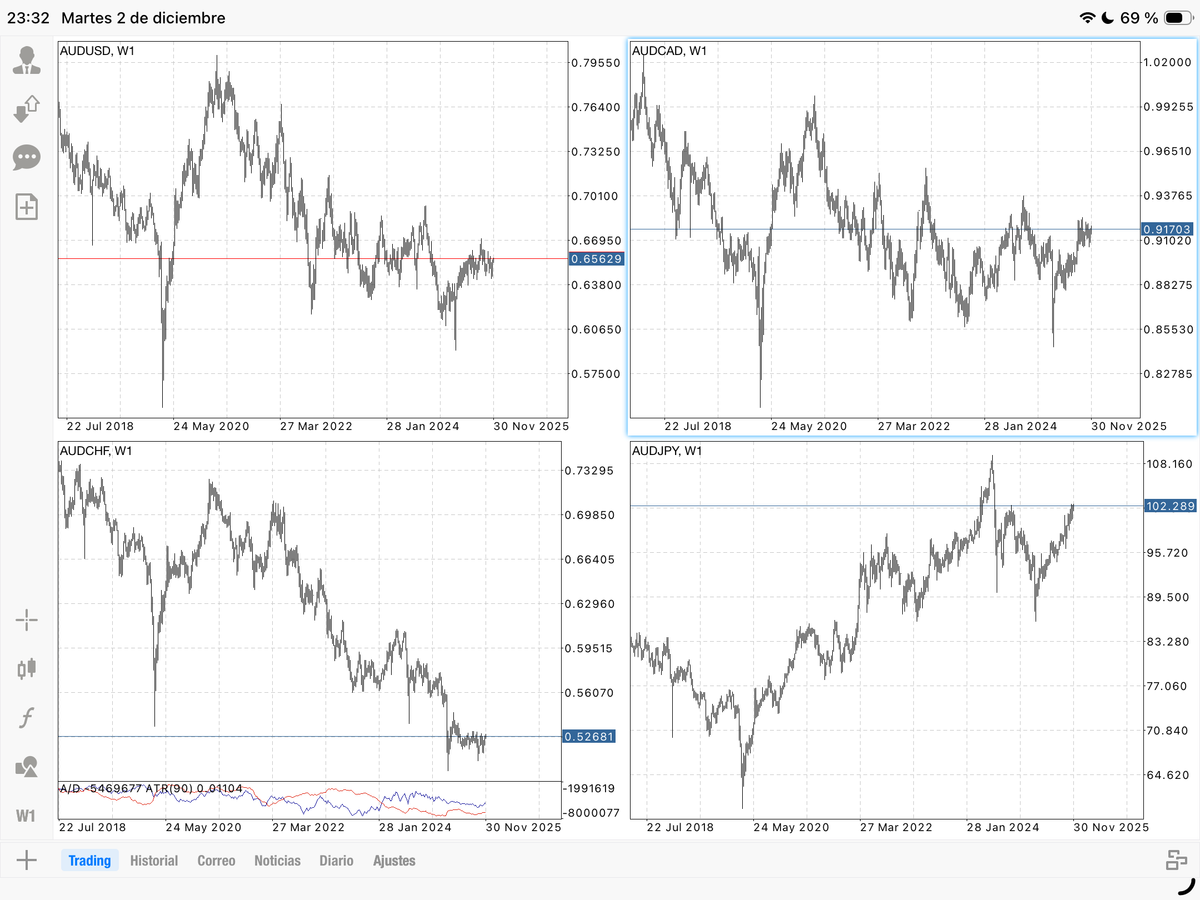1200x900 pixels.
Task: Tap the 23:32 clock in status bar
Action: pyautogui.click(x=28, y=18)
